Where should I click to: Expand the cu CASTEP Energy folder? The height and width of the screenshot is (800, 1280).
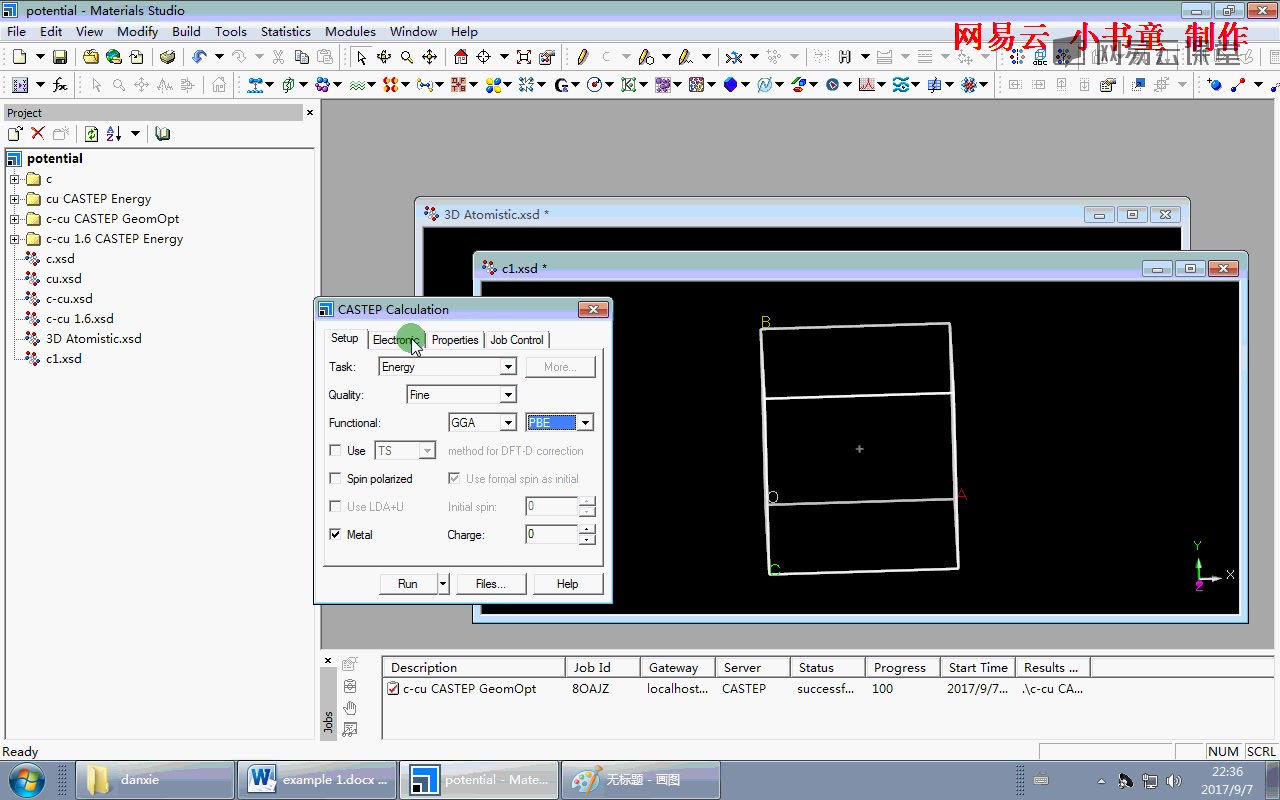pyautogui.click(x=15, y=199)
